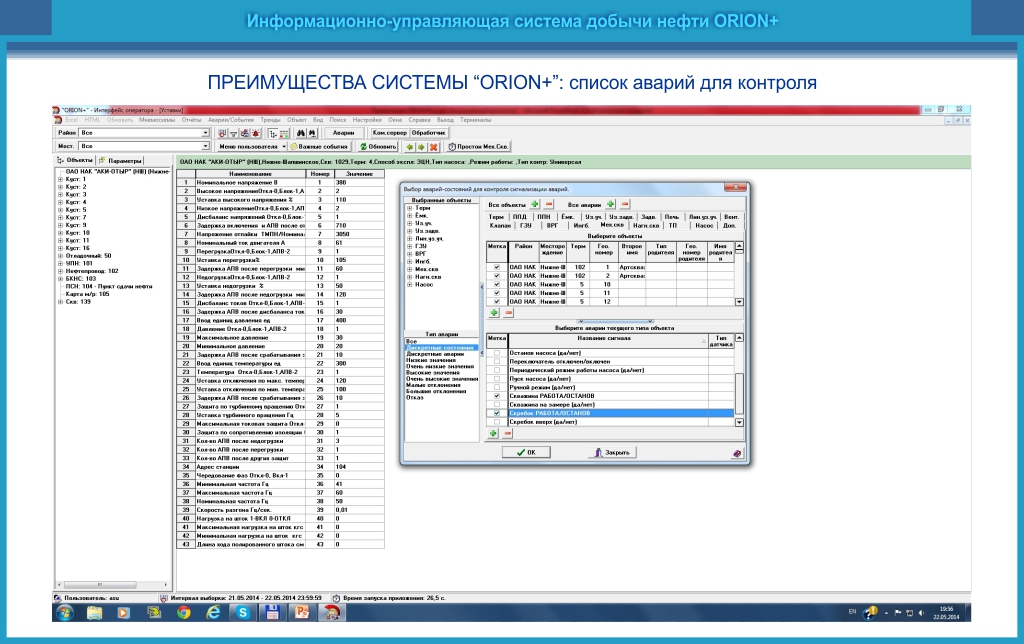Open the 'Мест.' dropdown

point(205,146)
